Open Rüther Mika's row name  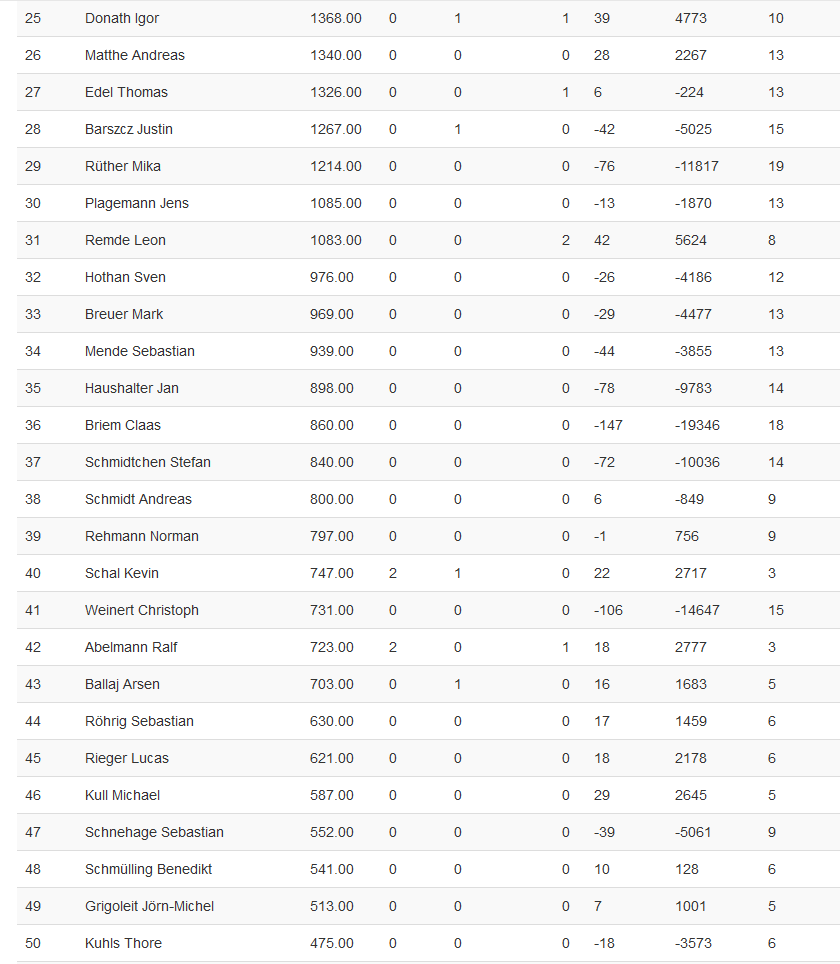[123, 166]
